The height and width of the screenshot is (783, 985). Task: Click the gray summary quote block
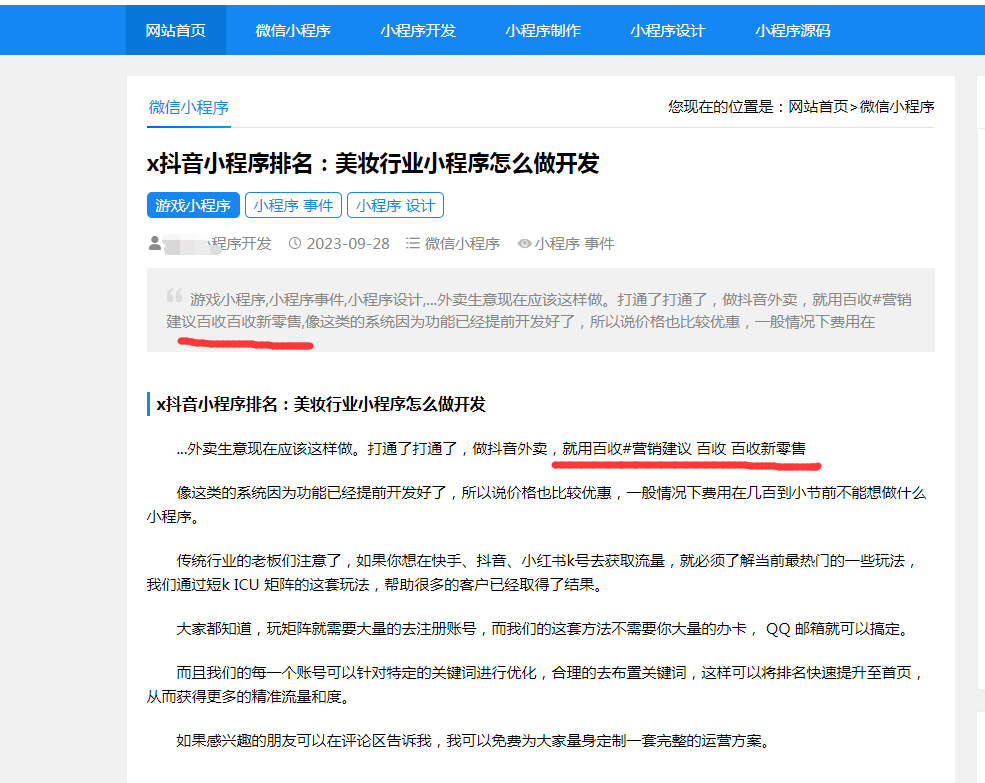point(540,310)
